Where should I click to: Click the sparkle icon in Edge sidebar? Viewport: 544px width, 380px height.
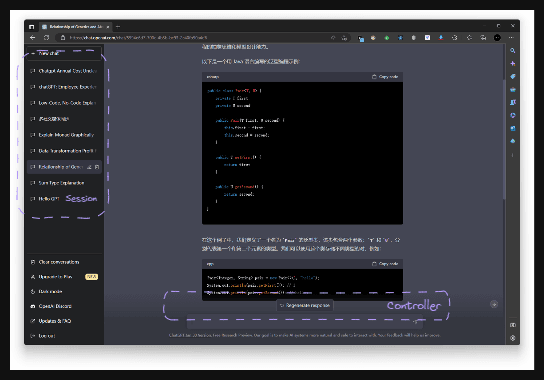point(512,64)
